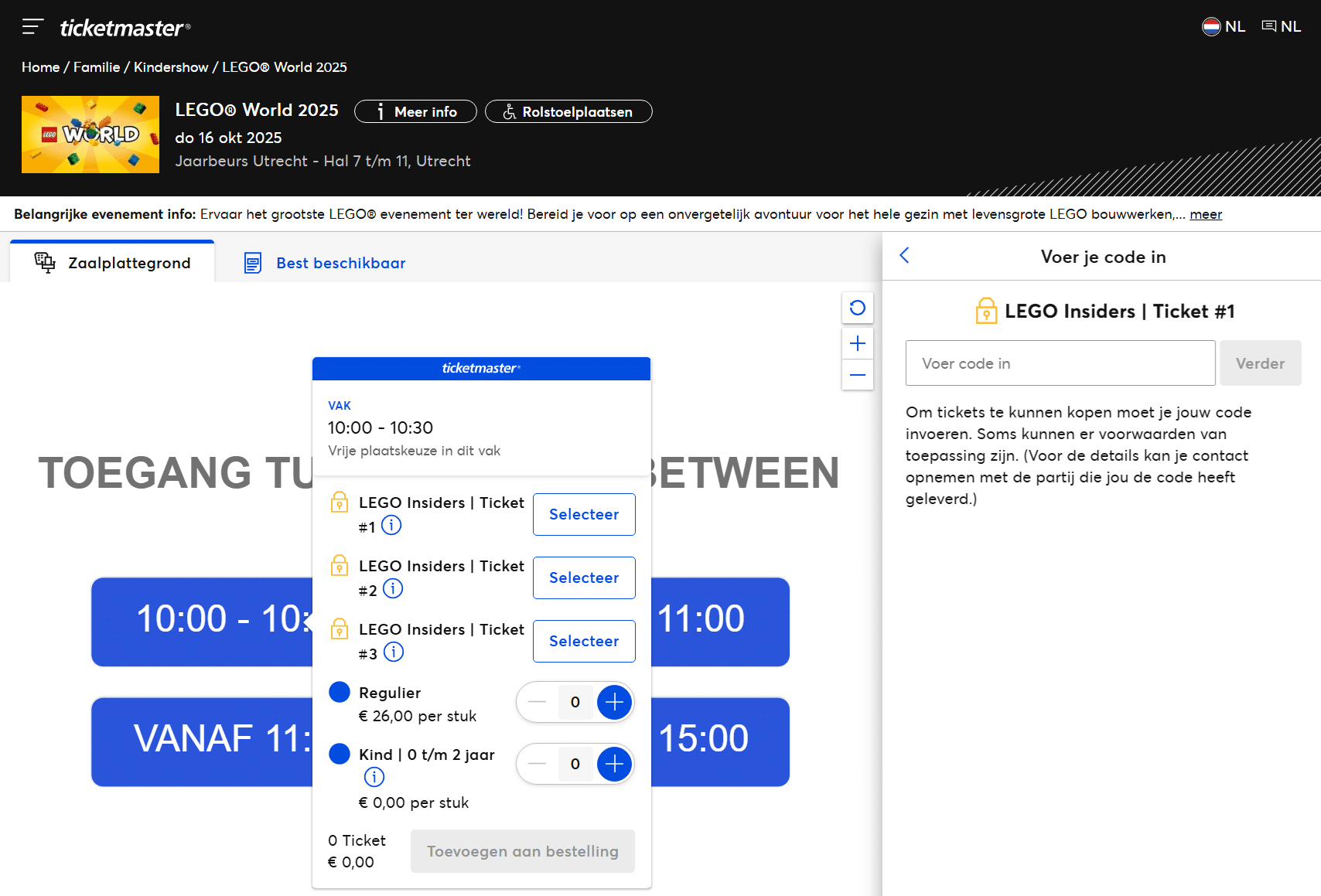Open the language selector NL
Screen dimensions: 1321x896
pos(1282,26)
